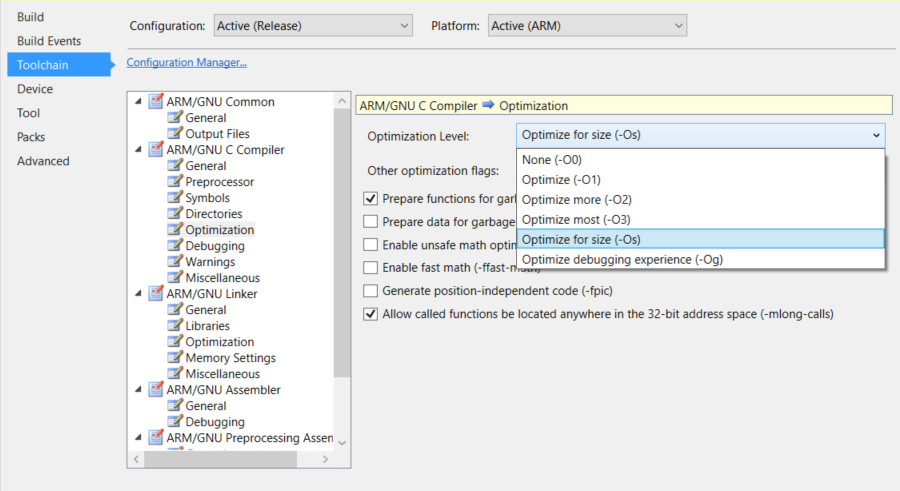Uncheck the -mlong-calls option checkbox
900x491 pixels.
coord(371,314)
